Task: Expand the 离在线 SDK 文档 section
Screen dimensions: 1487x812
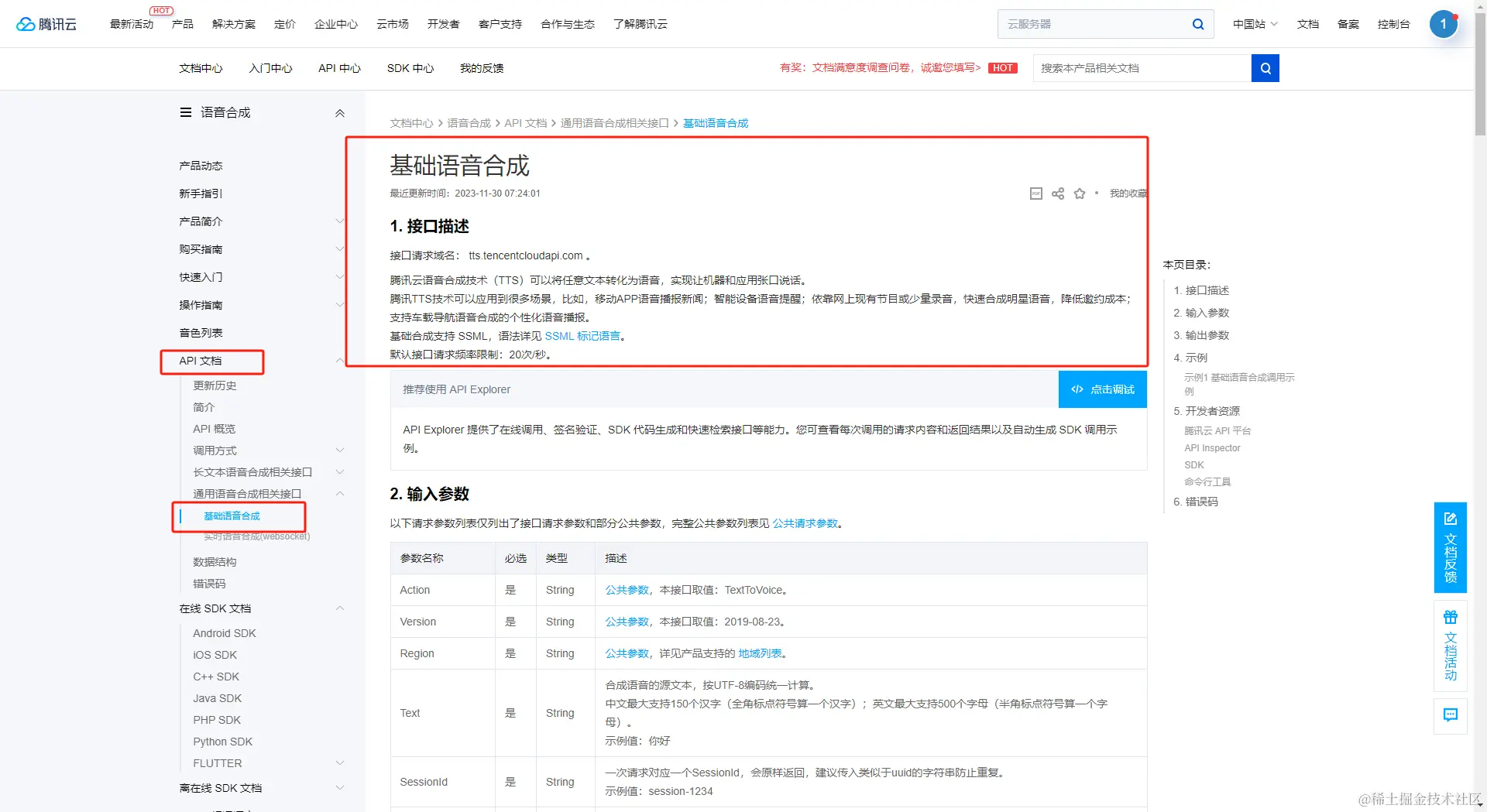Action: point(339,788)
